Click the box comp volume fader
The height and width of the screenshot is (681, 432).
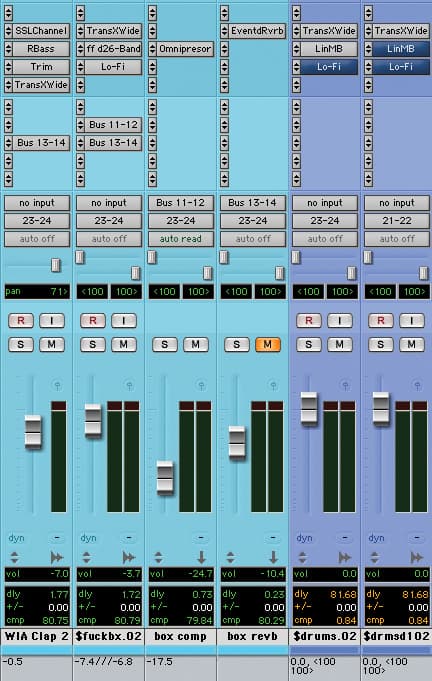click(x=165, y=477)
